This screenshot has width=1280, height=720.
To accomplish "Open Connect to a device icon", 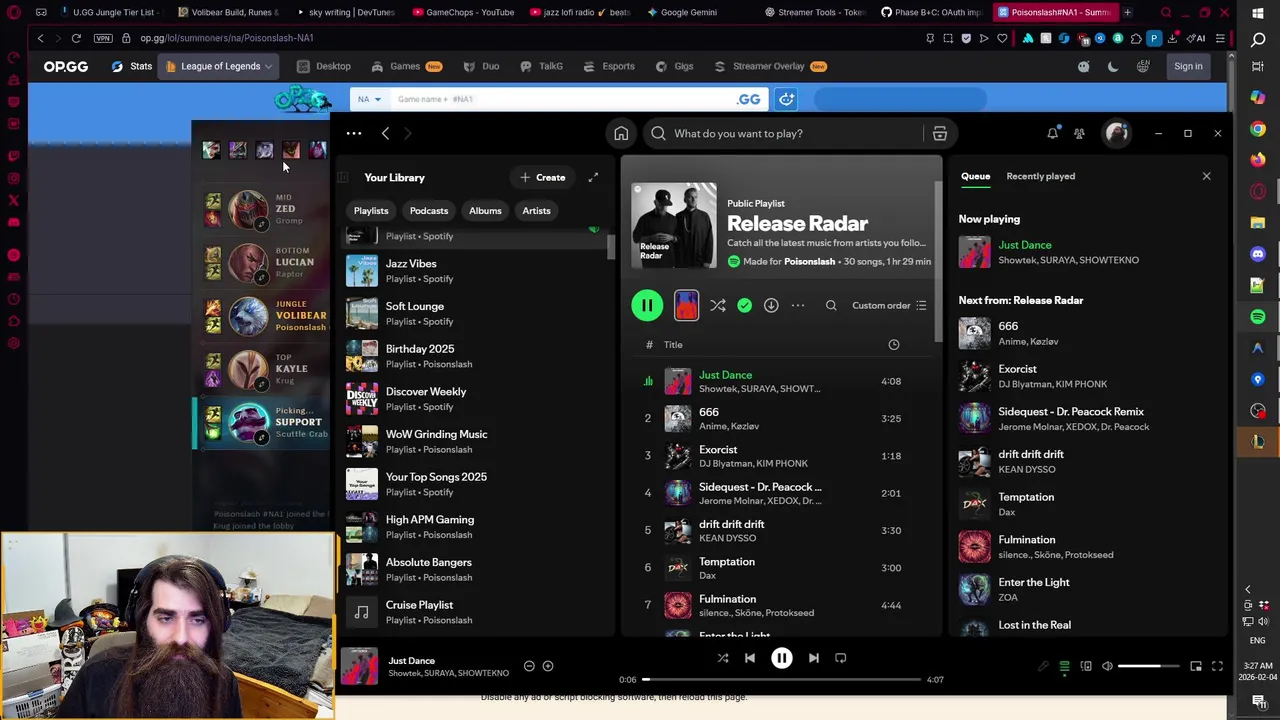I will [x=1086, y=667].
